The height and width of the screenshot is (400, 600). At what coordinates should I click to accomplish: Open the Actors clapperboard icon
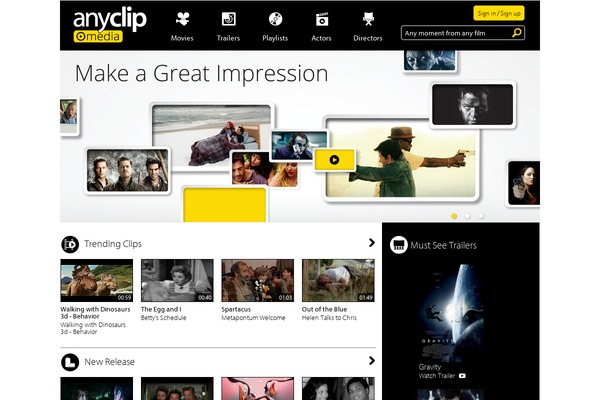322,19
